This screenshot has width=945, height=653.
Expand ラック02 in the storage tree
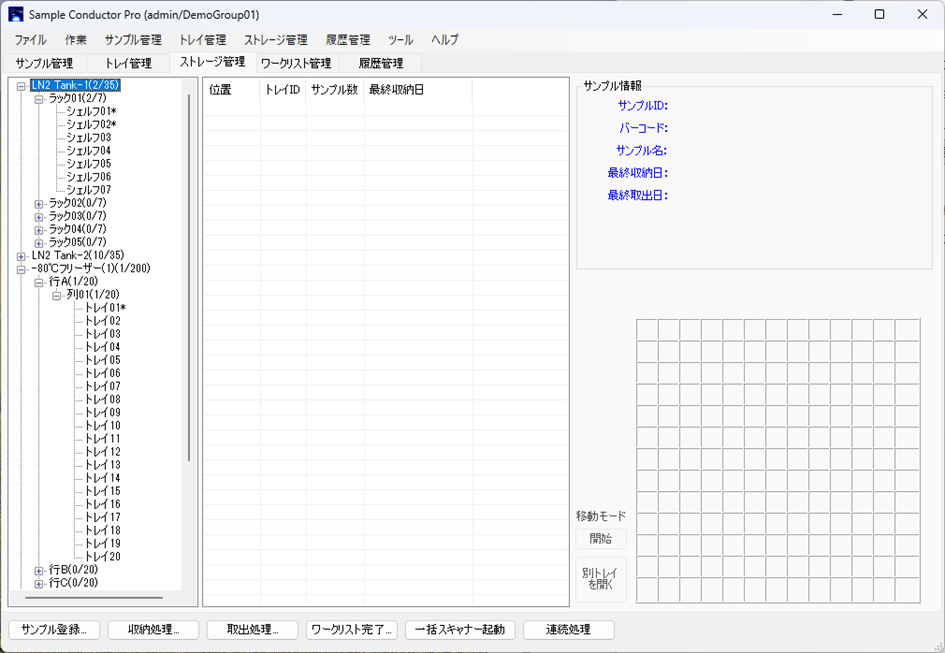pos(39,203)
